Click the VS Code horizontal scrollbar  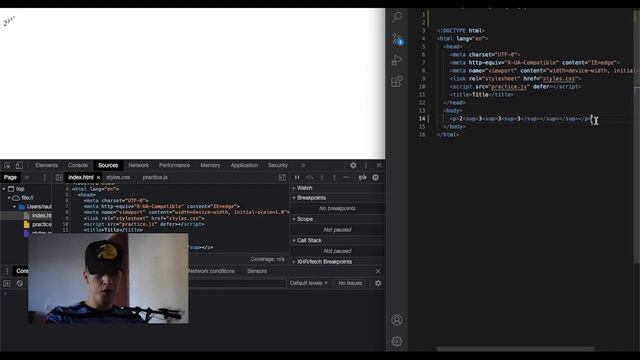tap(515, 349)
